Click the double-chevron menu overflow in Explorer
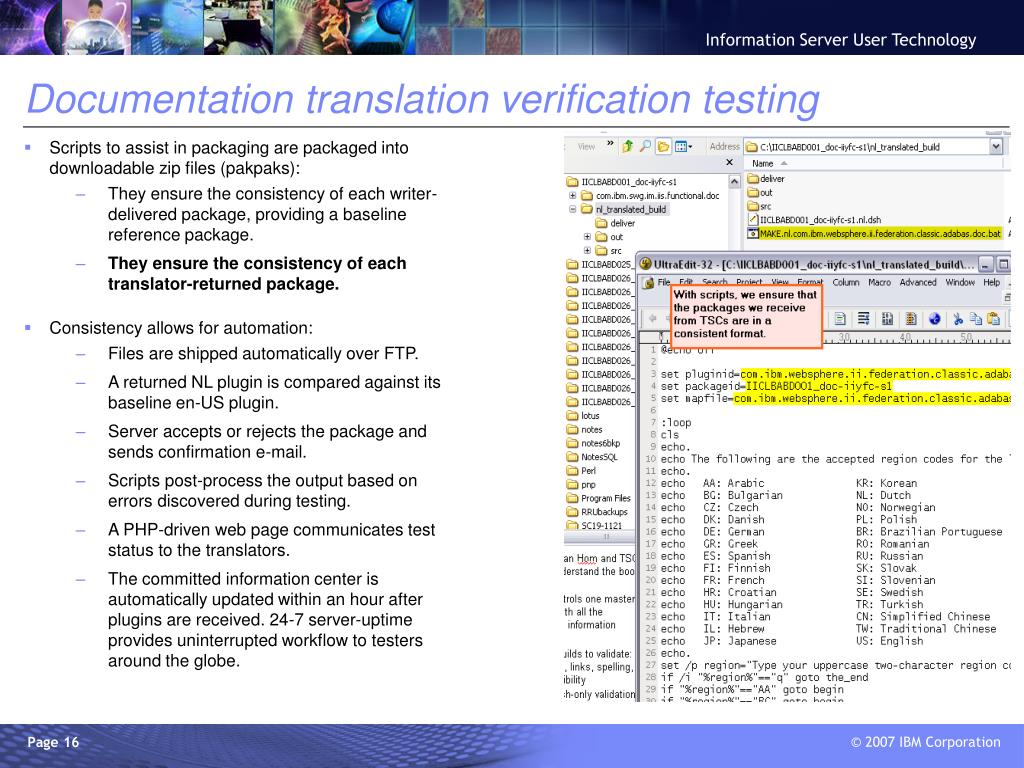 point(610,143)
